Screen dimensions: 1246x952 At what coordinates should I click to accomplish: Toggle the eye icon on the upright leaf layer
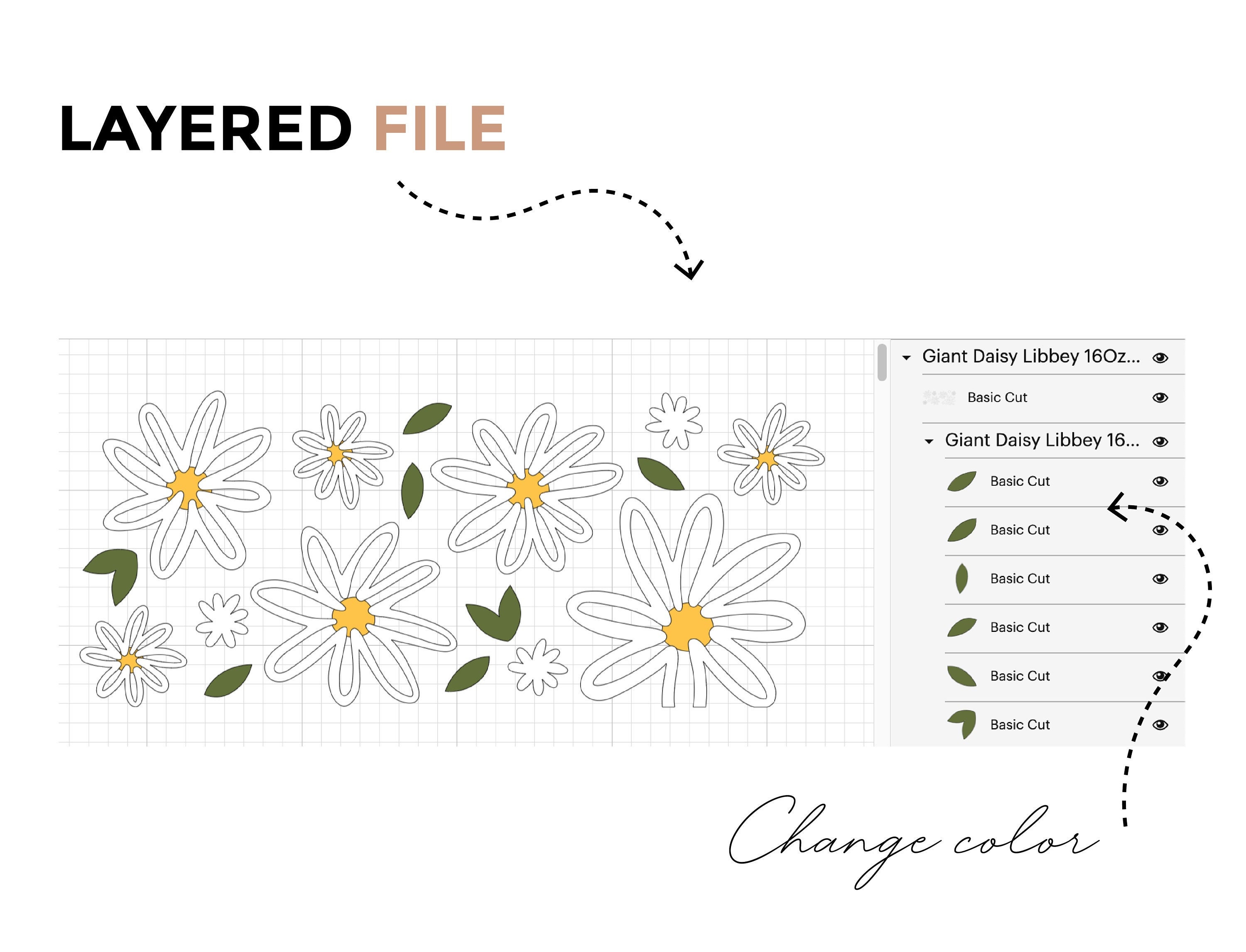(1160, 579)
